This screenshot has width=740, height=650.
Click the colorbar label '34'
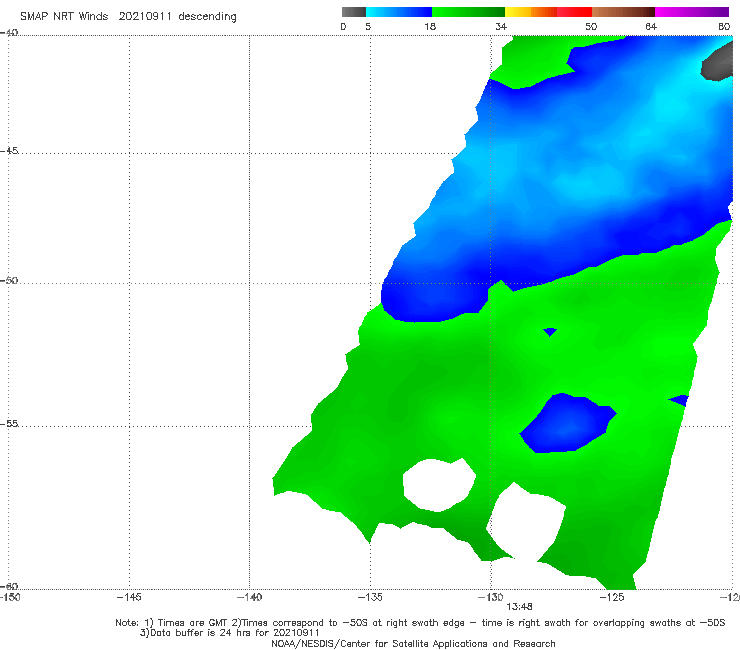(501, 26)
